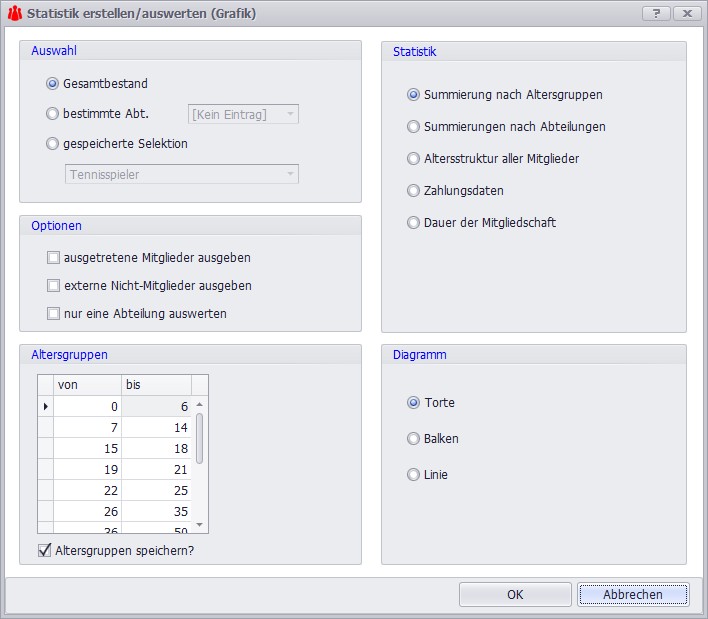This screenshot has height=619, width=708.
Task: Enable ausgetretene Mitglieder ausgeben checkbox
Action: (54, 258)
